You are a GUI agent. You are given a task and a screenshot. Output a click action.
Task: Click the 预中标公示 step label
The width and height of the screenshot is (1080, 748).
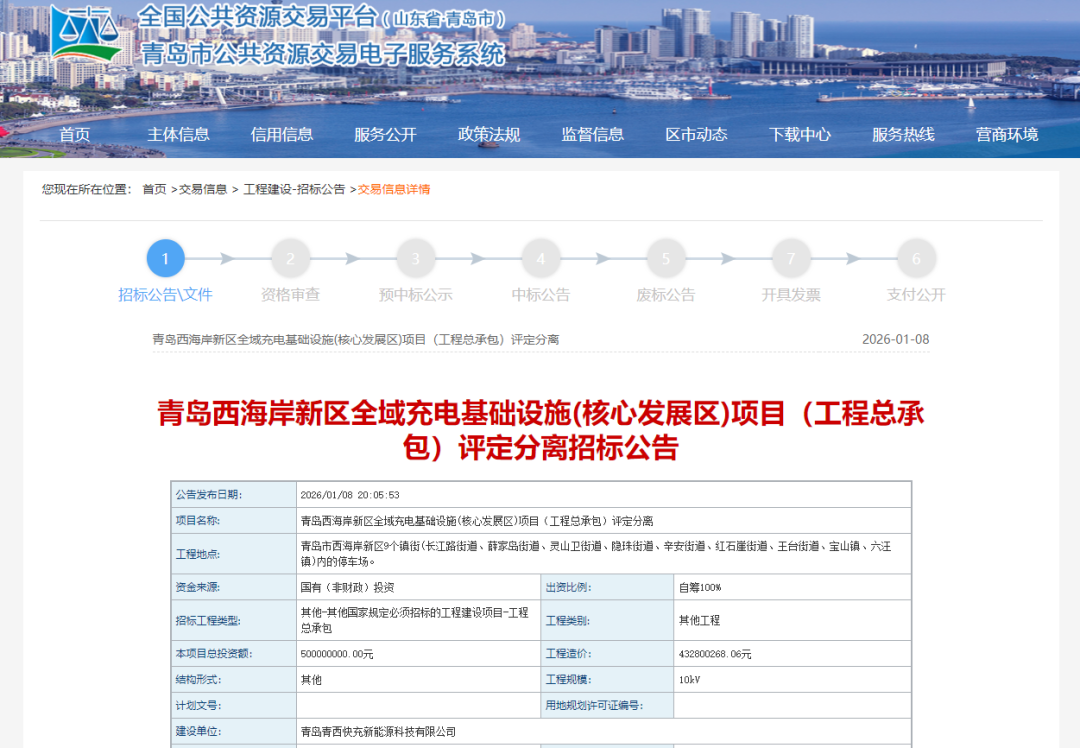[x=415, y=295]
